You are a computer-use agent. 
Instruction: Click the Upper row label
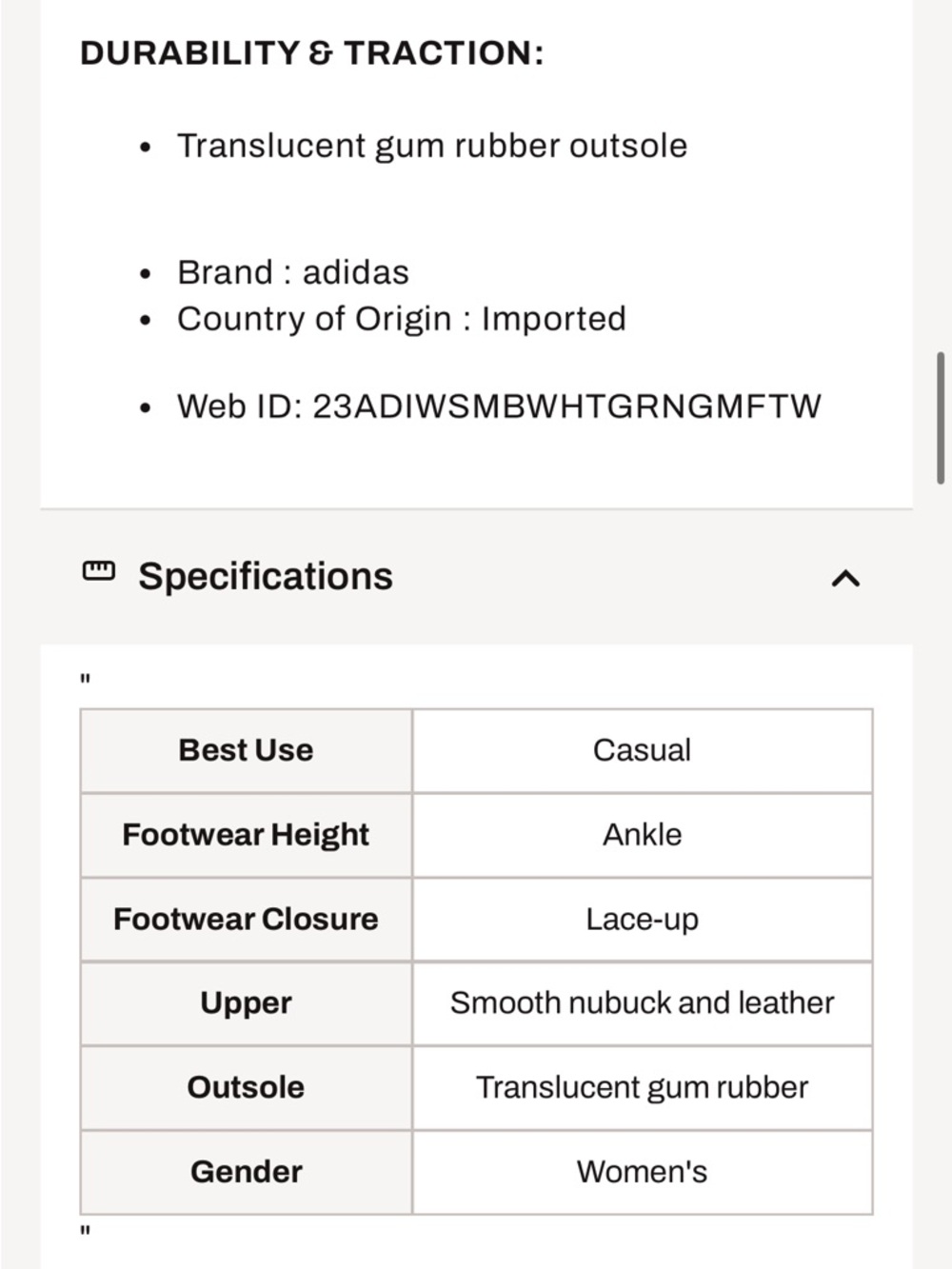(246, 1003)
